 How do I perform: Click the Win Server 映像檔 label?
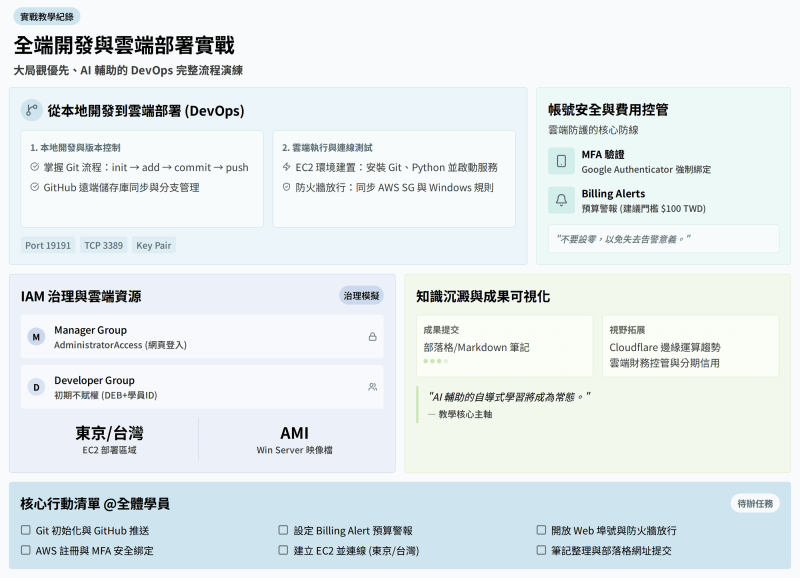(294, 450)
